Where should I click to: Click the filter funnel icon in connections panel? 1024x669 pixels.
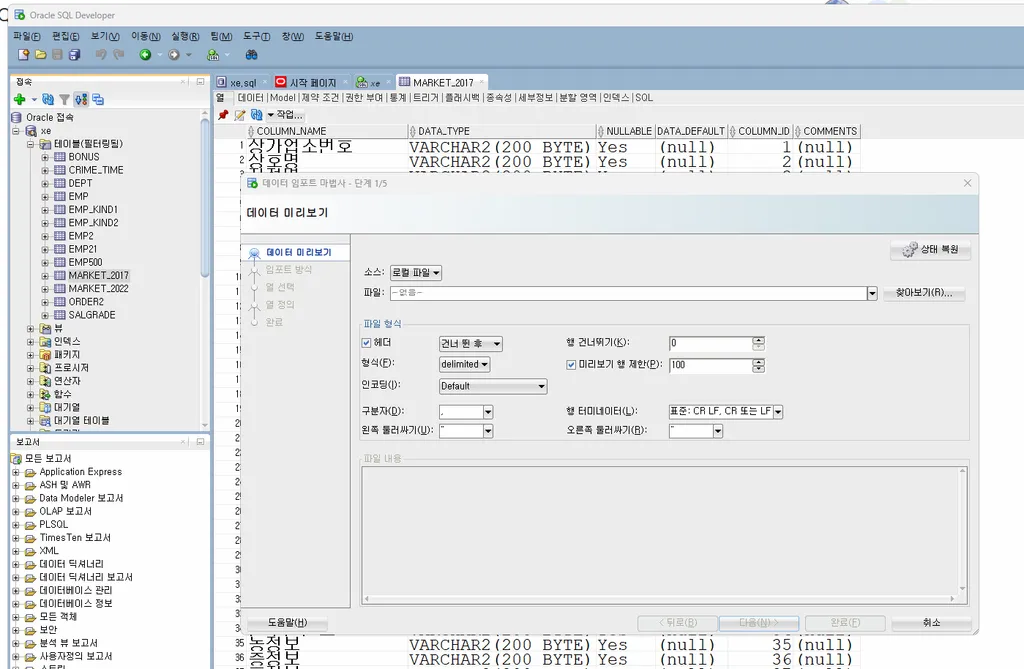64,99
